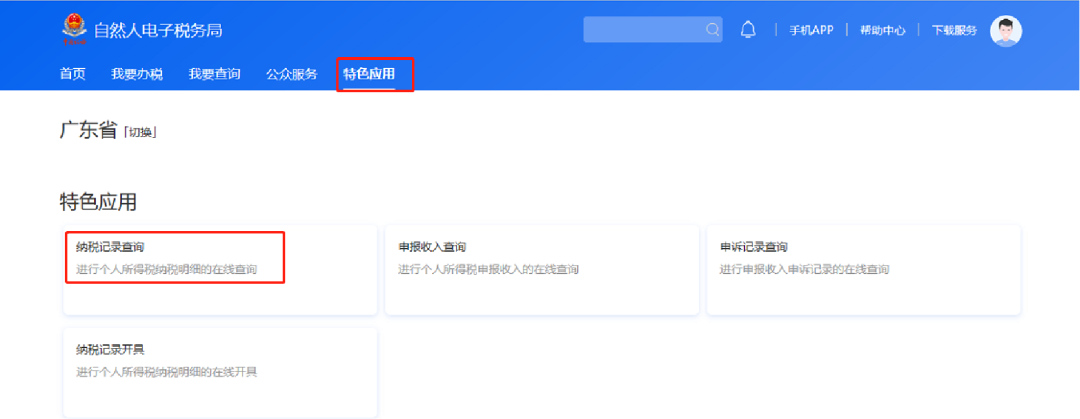Viewport: 1080px width, 419px height.
Task: Click the 广东省 province text
Action: click(x=89, y=130)
